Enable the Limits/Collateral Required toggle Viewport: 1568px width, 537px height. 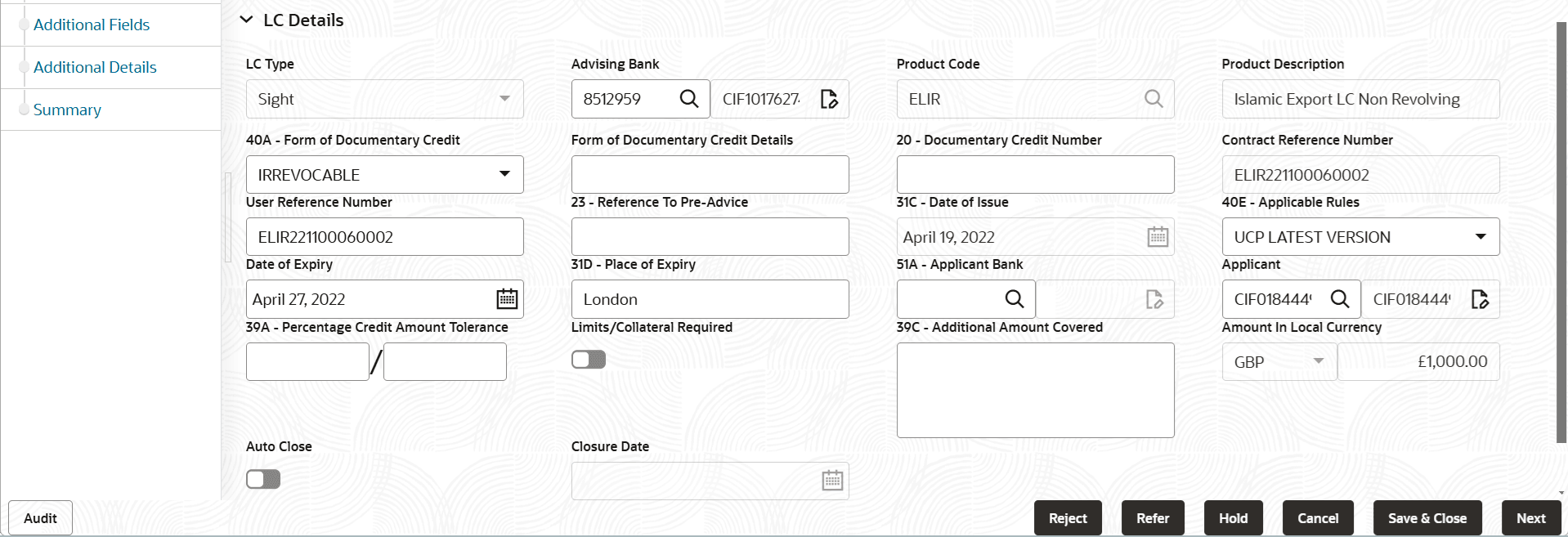click(x=589, y=359)
